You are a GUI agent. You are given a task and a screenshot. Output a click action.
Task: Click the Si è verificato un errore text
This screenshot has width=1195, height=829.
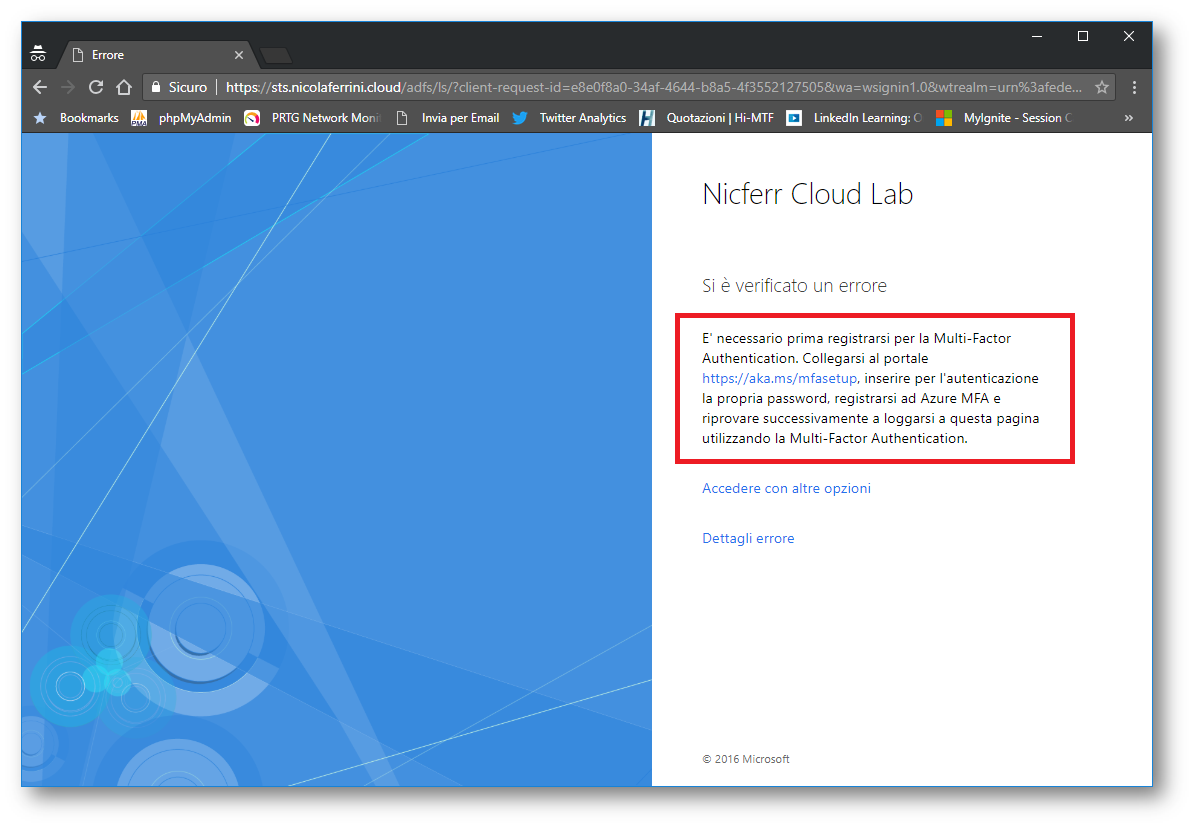(794, 286)
